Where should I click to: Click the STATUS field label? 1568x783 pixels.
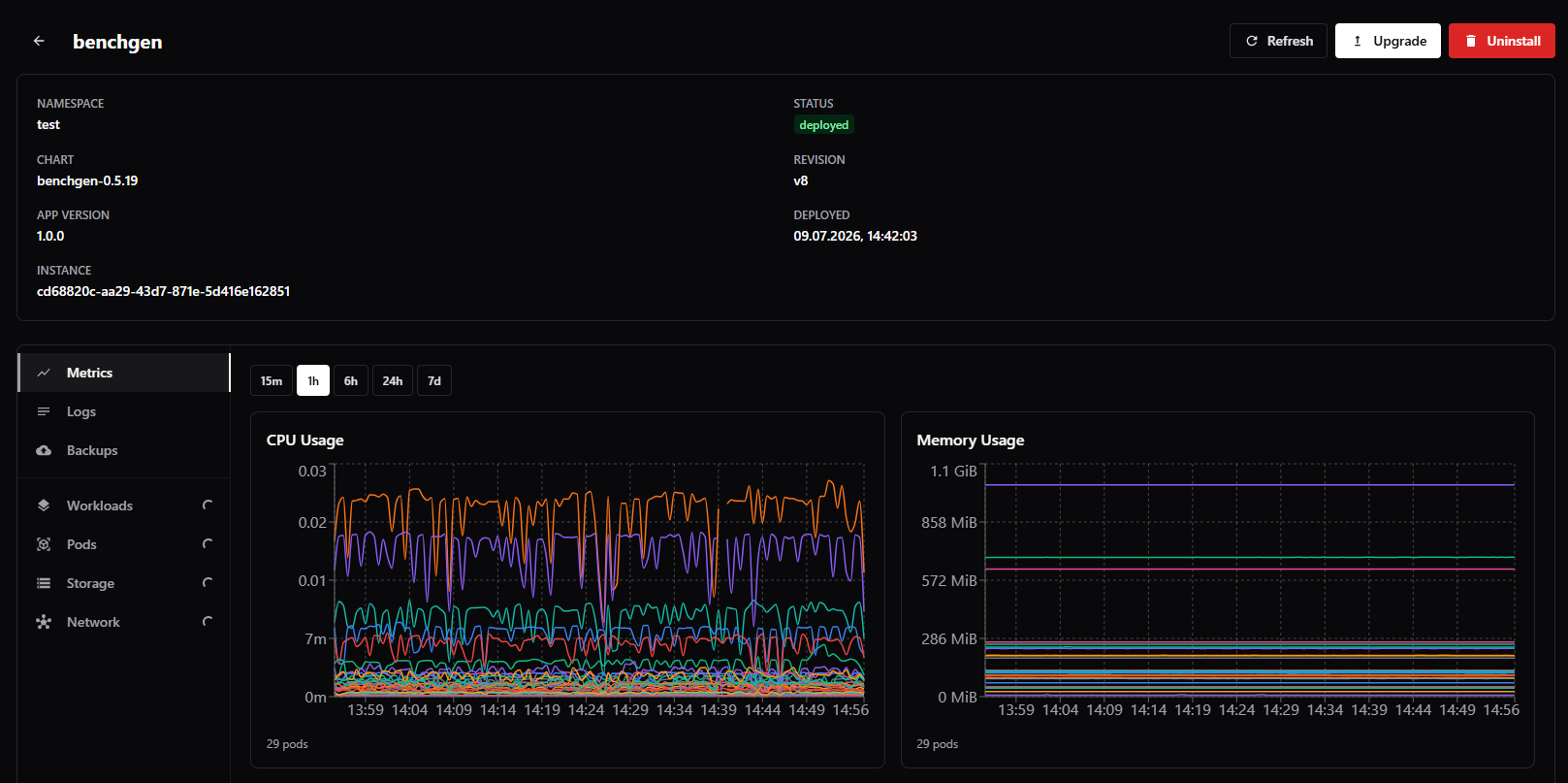click(x=814, y=103)
